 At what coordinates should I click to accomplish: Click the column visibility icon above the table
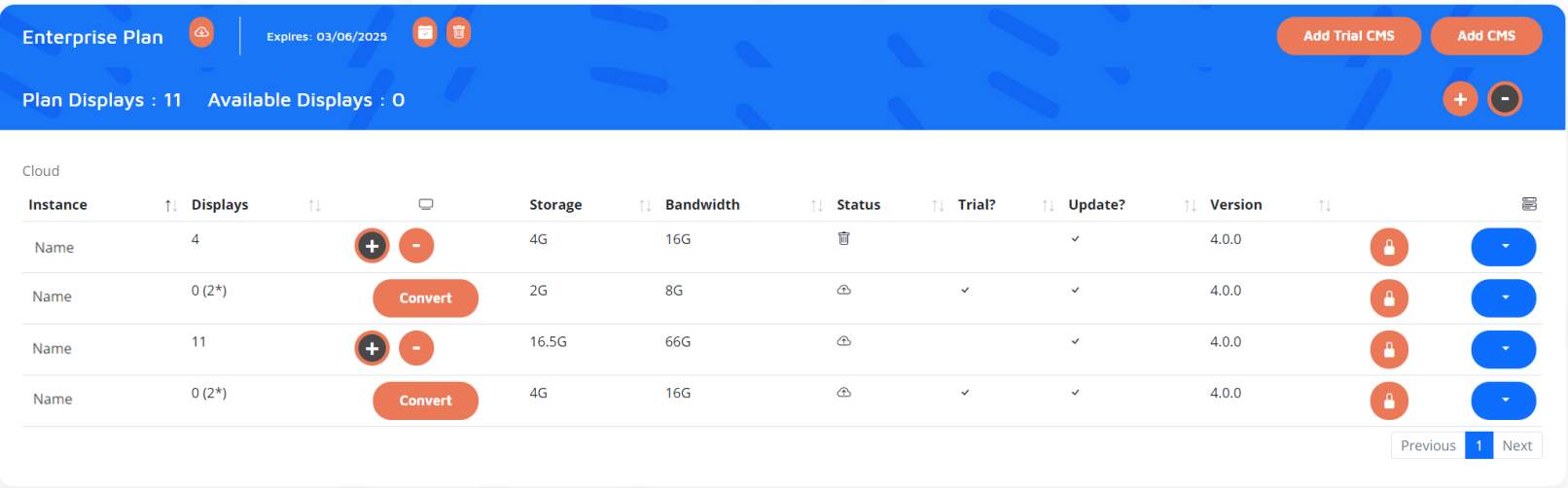click(1529, 204)
